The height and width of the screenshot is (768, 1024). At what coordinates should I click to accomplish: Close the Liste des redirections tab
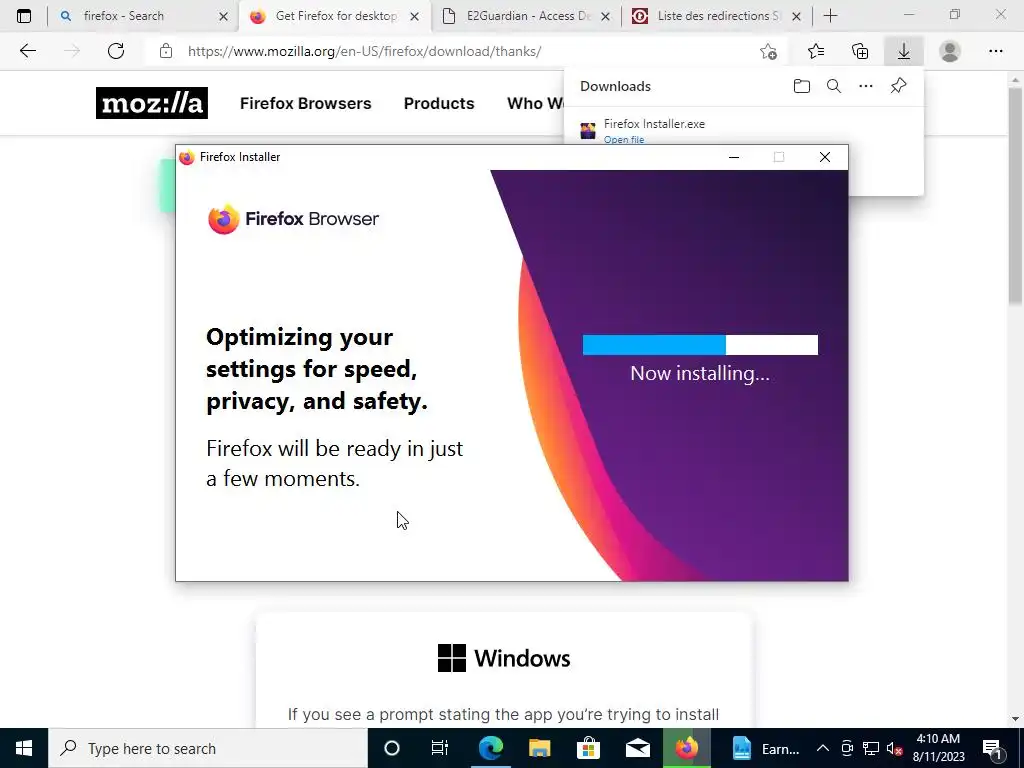click(796, 16)
